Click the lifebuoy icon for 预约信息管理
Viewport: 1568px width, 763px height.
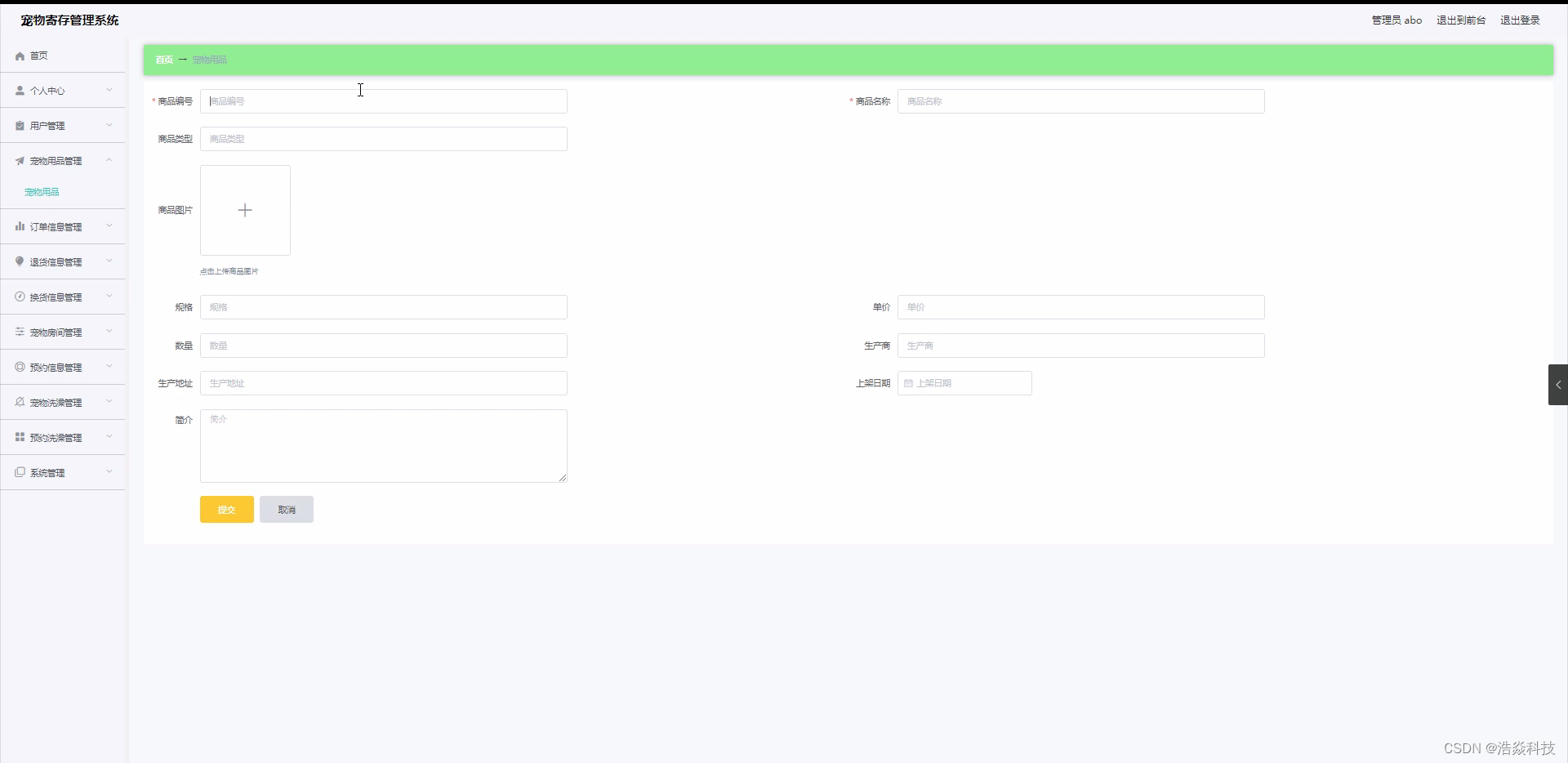pyautogui.click(x=20, y=367)
